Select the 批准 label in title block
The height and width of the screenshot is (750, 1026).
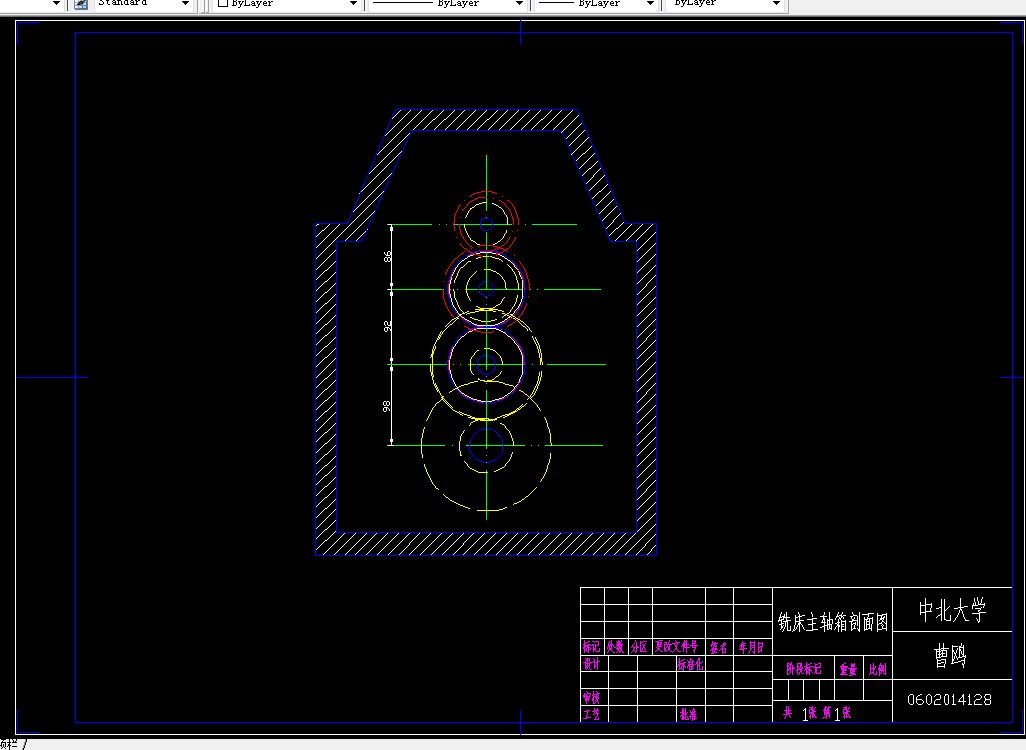pos(688,714)
